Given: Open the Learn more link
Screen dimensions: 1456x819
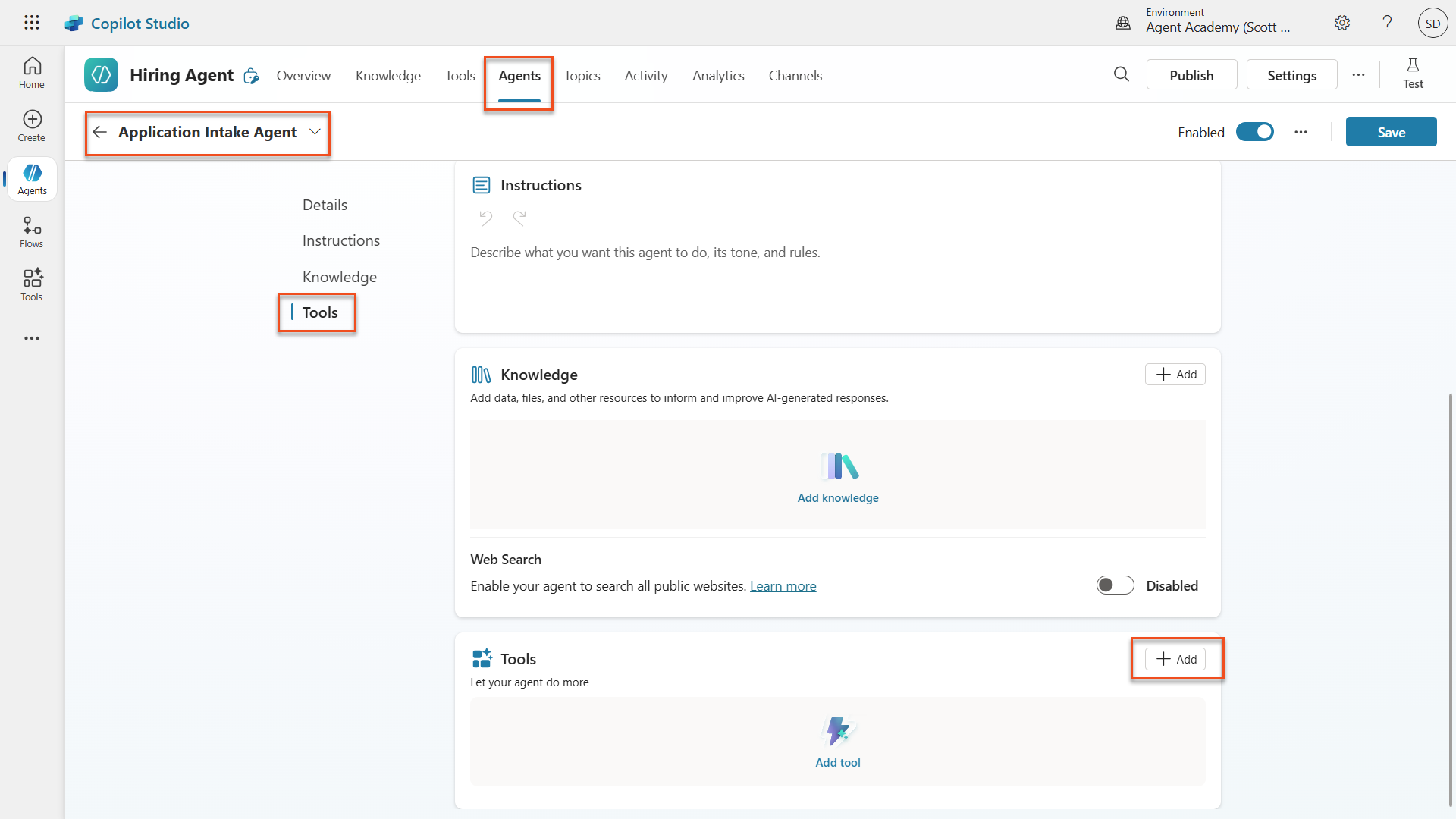Looking at the screenshot, I should [783, 586].
